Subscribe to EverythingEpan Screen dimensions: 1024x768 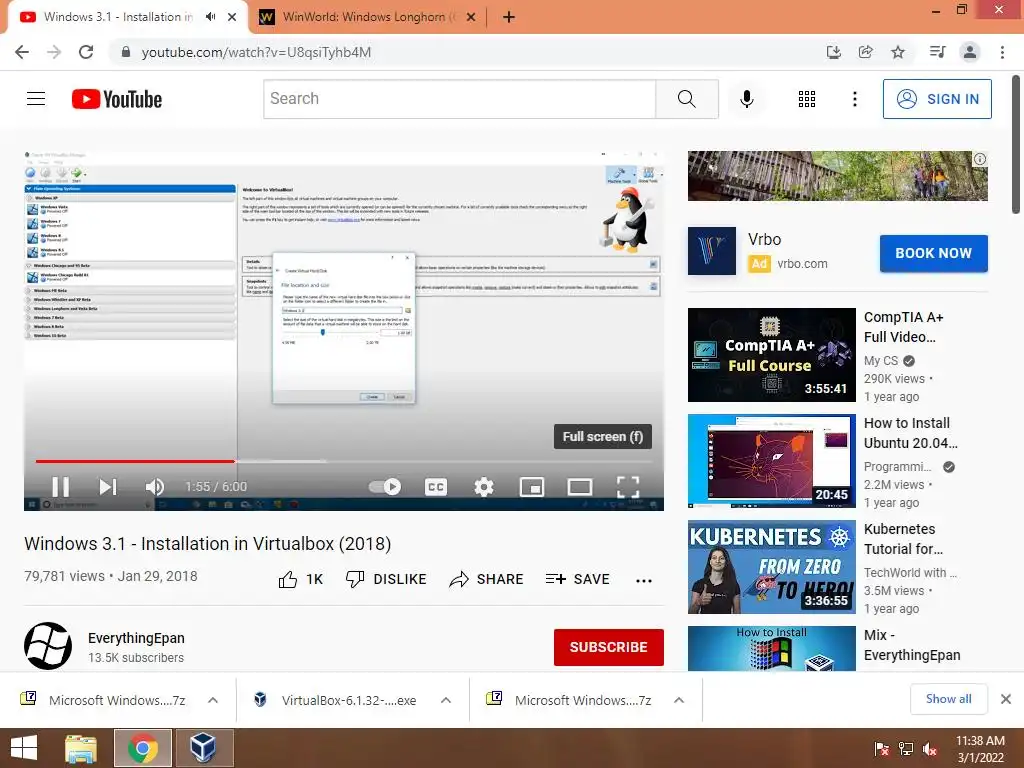tap(609, 647)
